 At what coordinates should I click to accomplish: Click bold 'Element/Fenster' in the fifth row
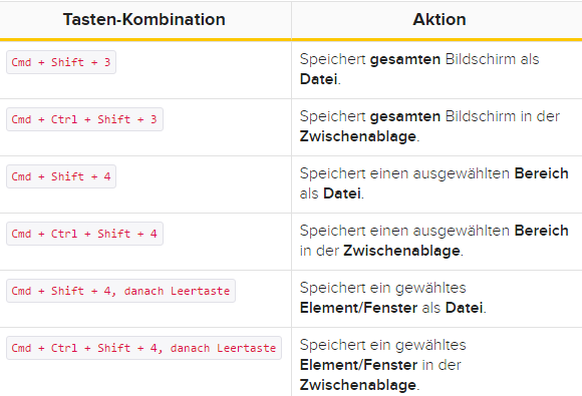click(359, 308)
